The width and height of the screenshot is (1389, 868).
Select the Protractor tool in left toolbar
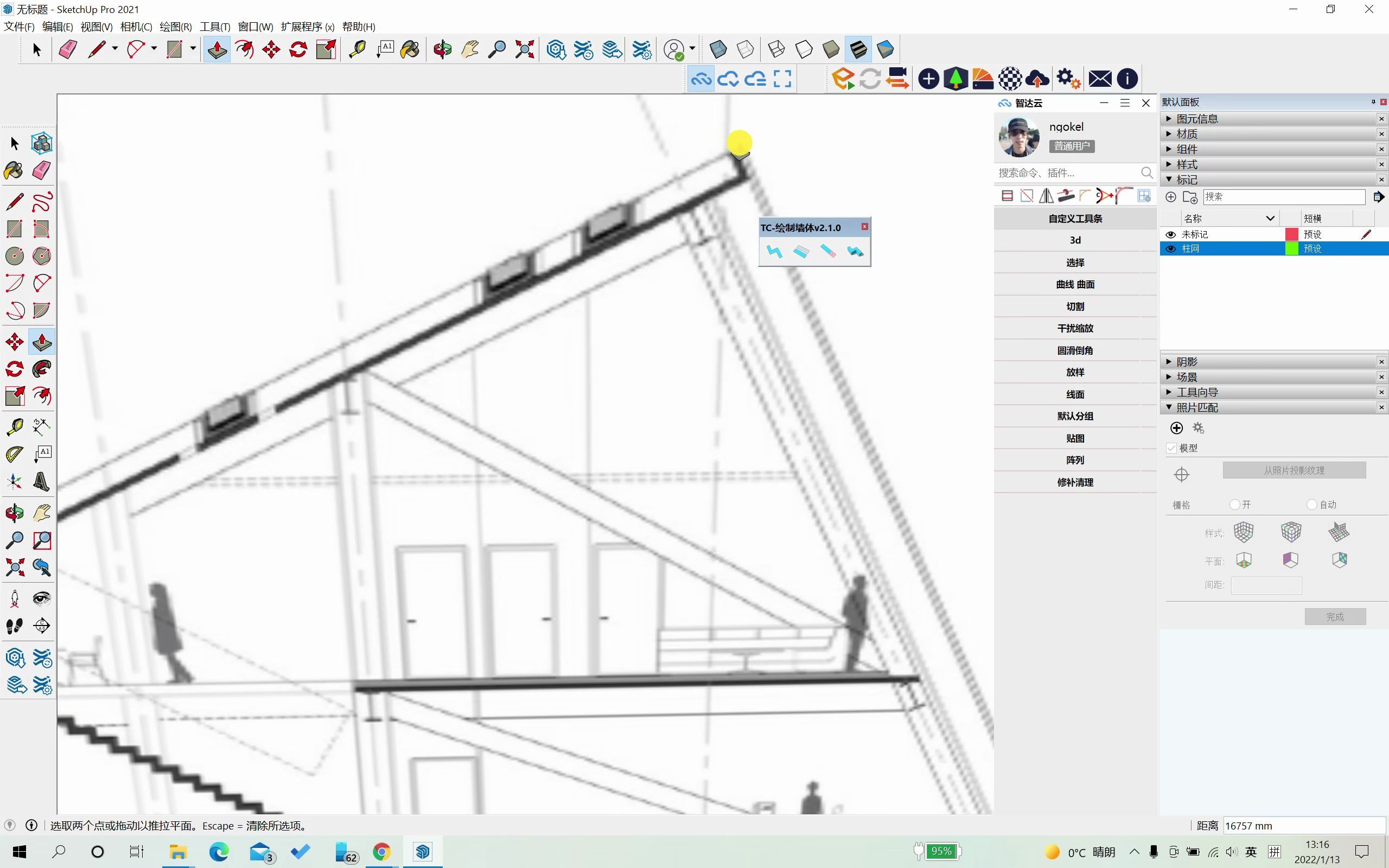[14, 455]
